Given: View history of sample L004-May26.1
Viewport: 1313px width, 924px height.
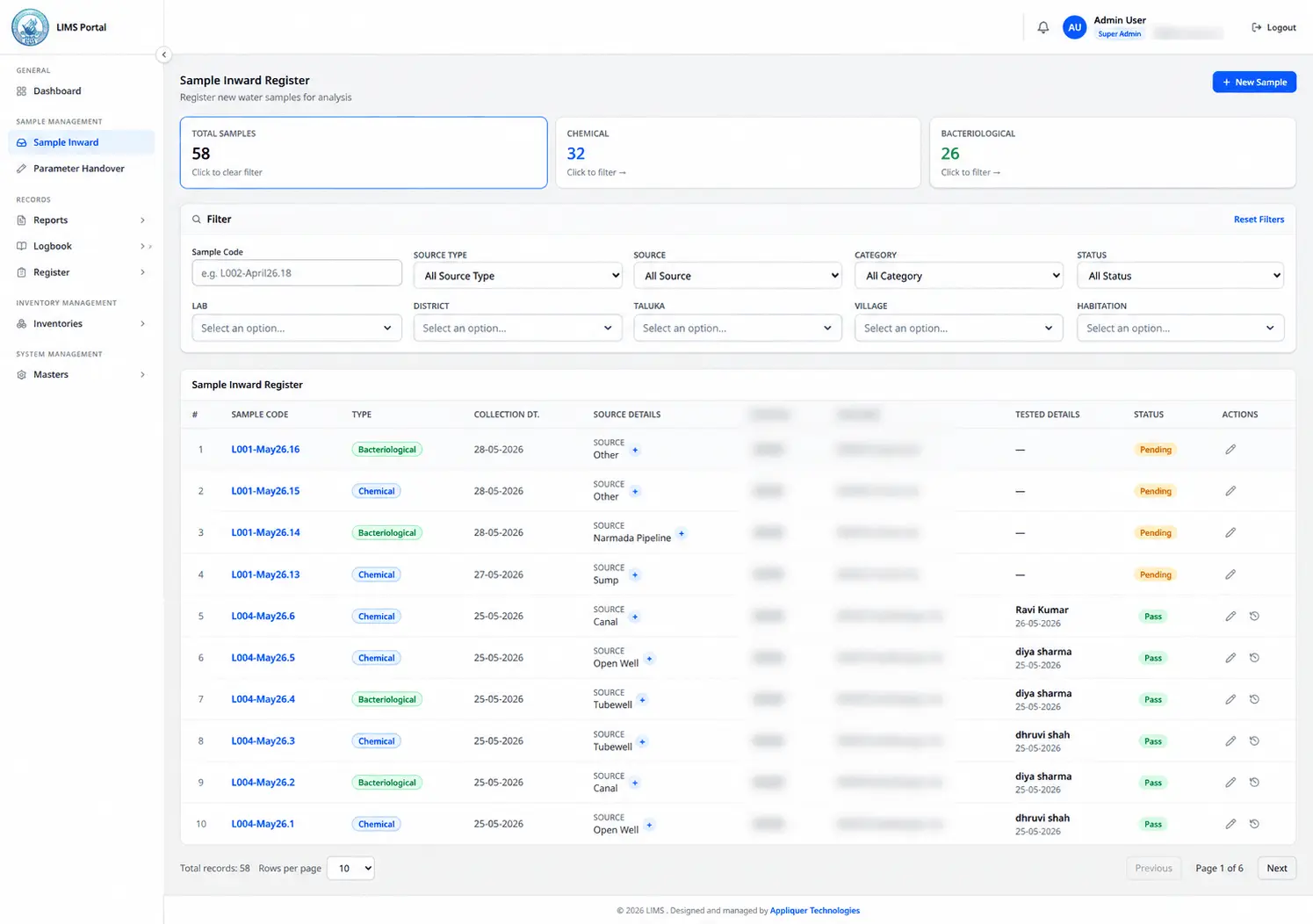Looking at the screenshot, I should (1254, 824).
